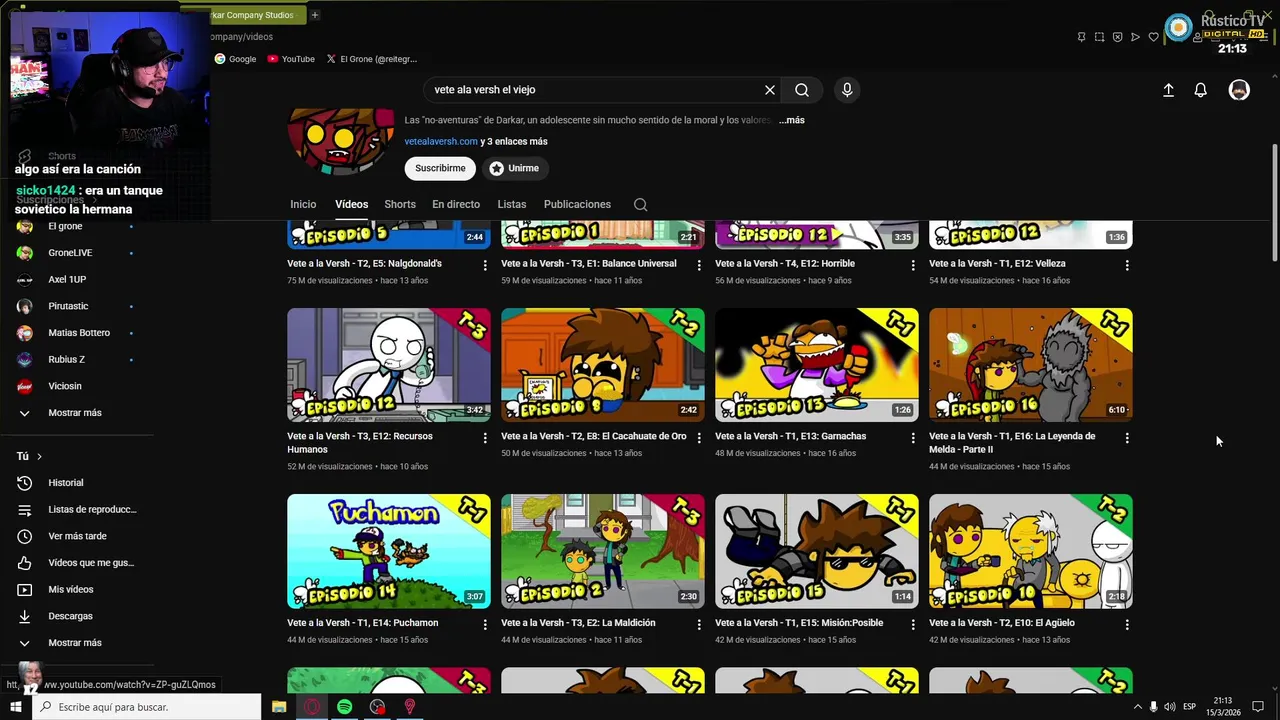Screen dimensions: 1280x720
Task: Click the browser snapshot capture icon
Action: point(1099,37)
